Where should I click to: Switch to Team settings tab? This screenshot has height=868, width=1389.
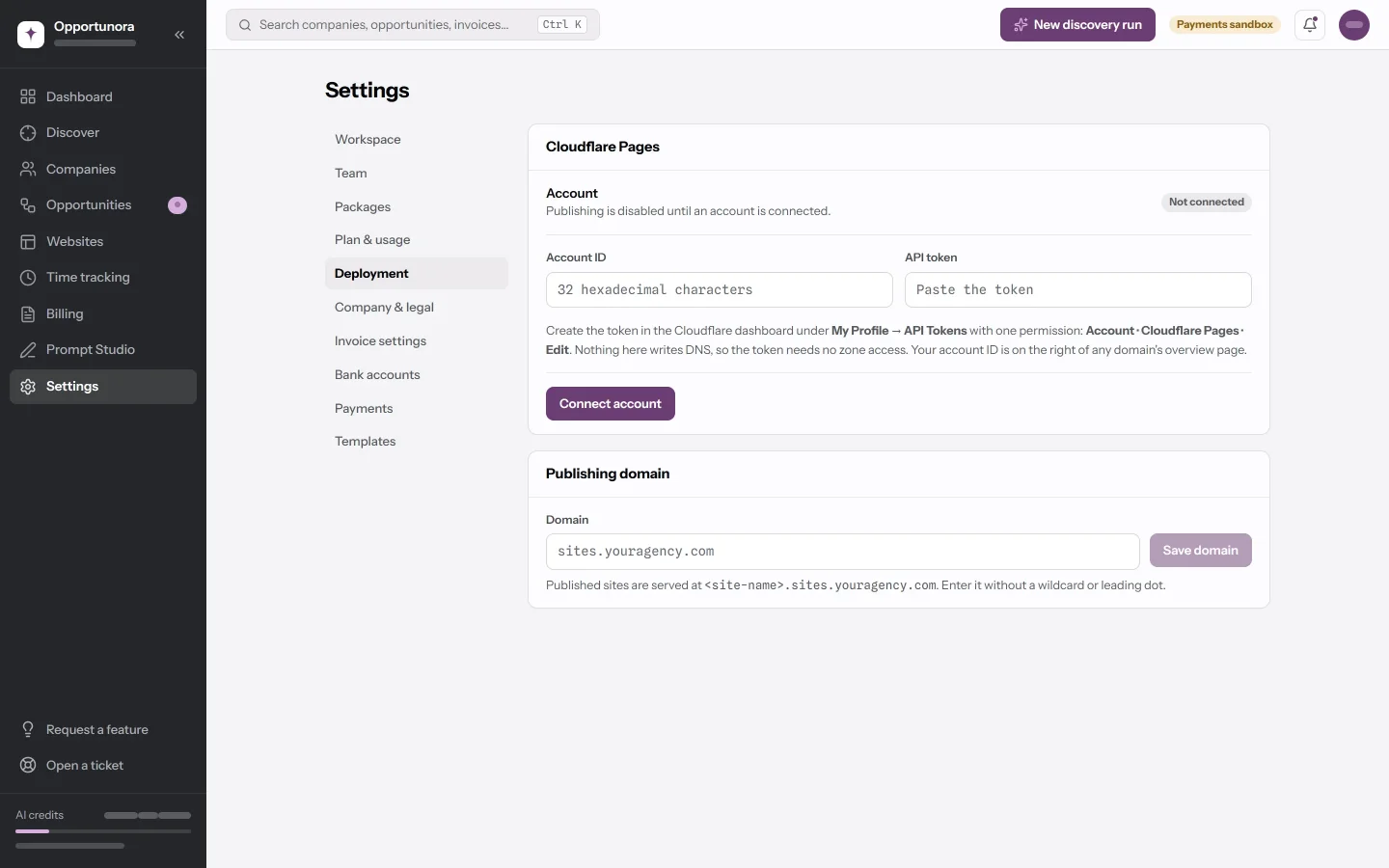pyautogui.click(x=417, y=174)
